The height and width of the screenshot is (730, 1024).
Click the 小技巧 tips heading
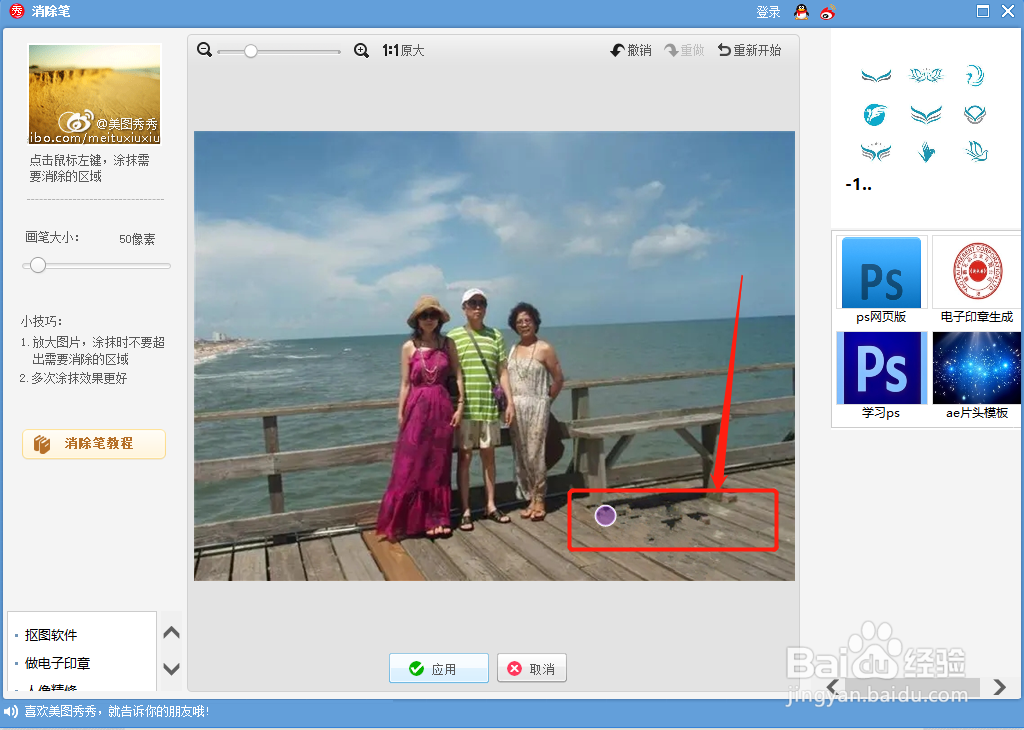pyautogui.click(x=41, y=321)
